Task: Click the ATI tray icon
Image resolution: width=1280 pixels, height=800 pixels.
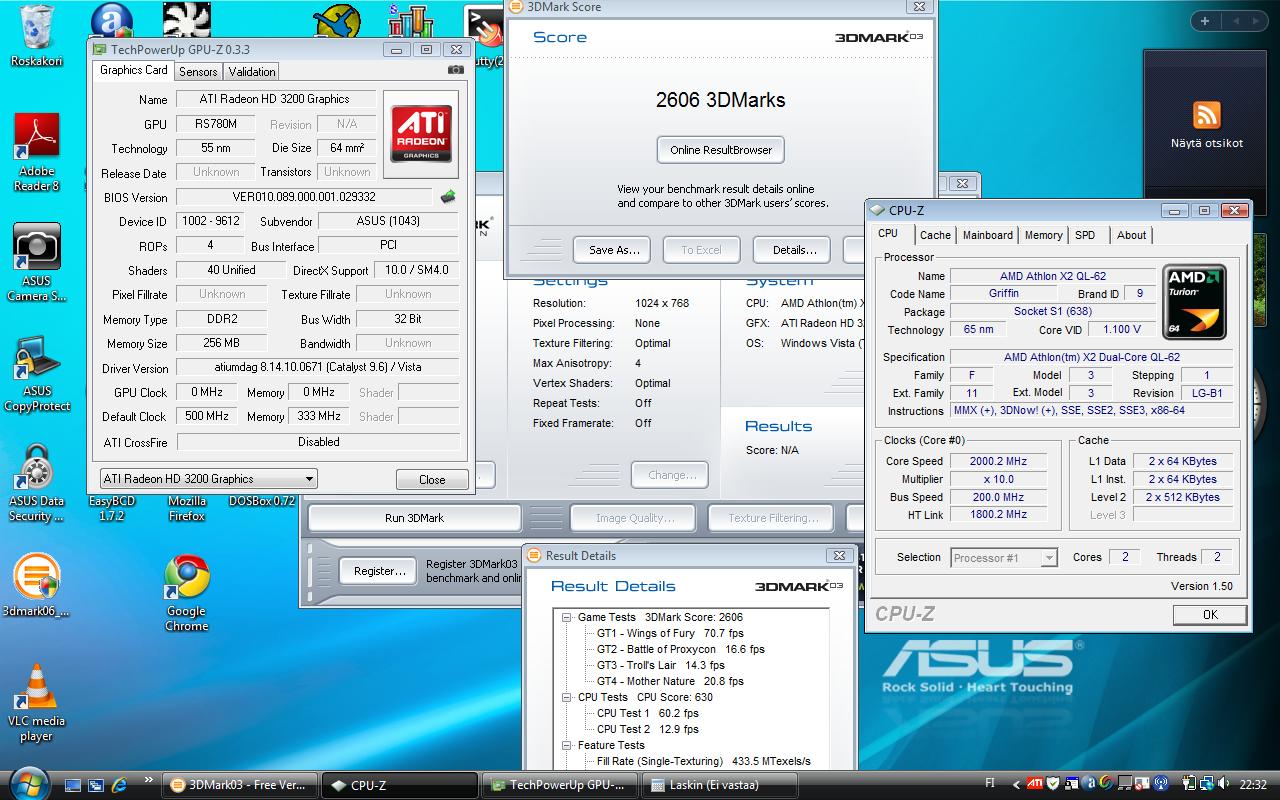Action: pos(1035,784)
